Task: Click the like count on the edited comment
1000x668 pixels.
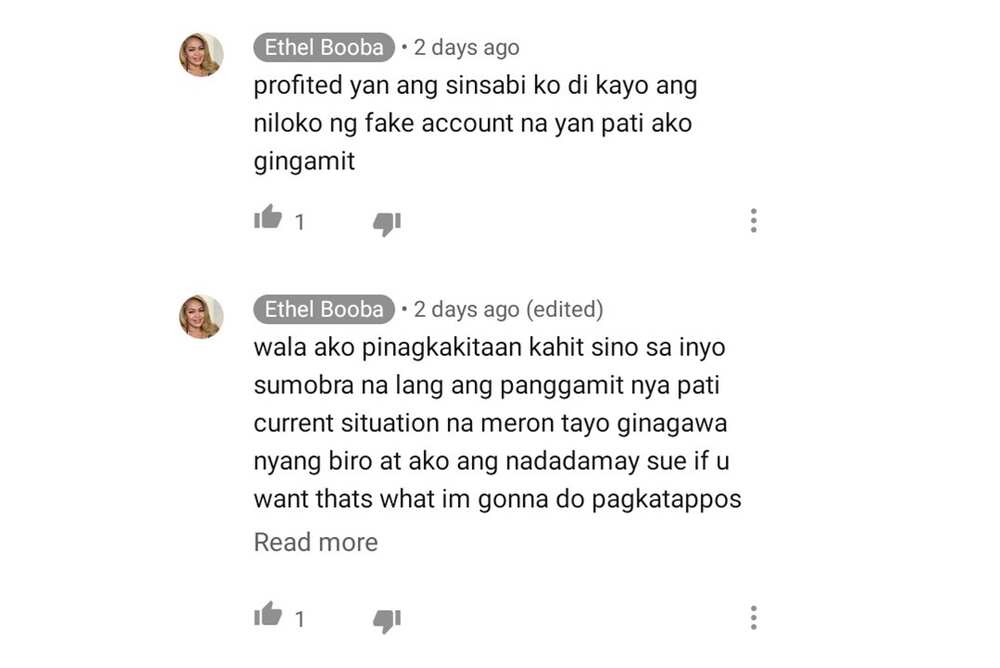Action: click(299, 620)
